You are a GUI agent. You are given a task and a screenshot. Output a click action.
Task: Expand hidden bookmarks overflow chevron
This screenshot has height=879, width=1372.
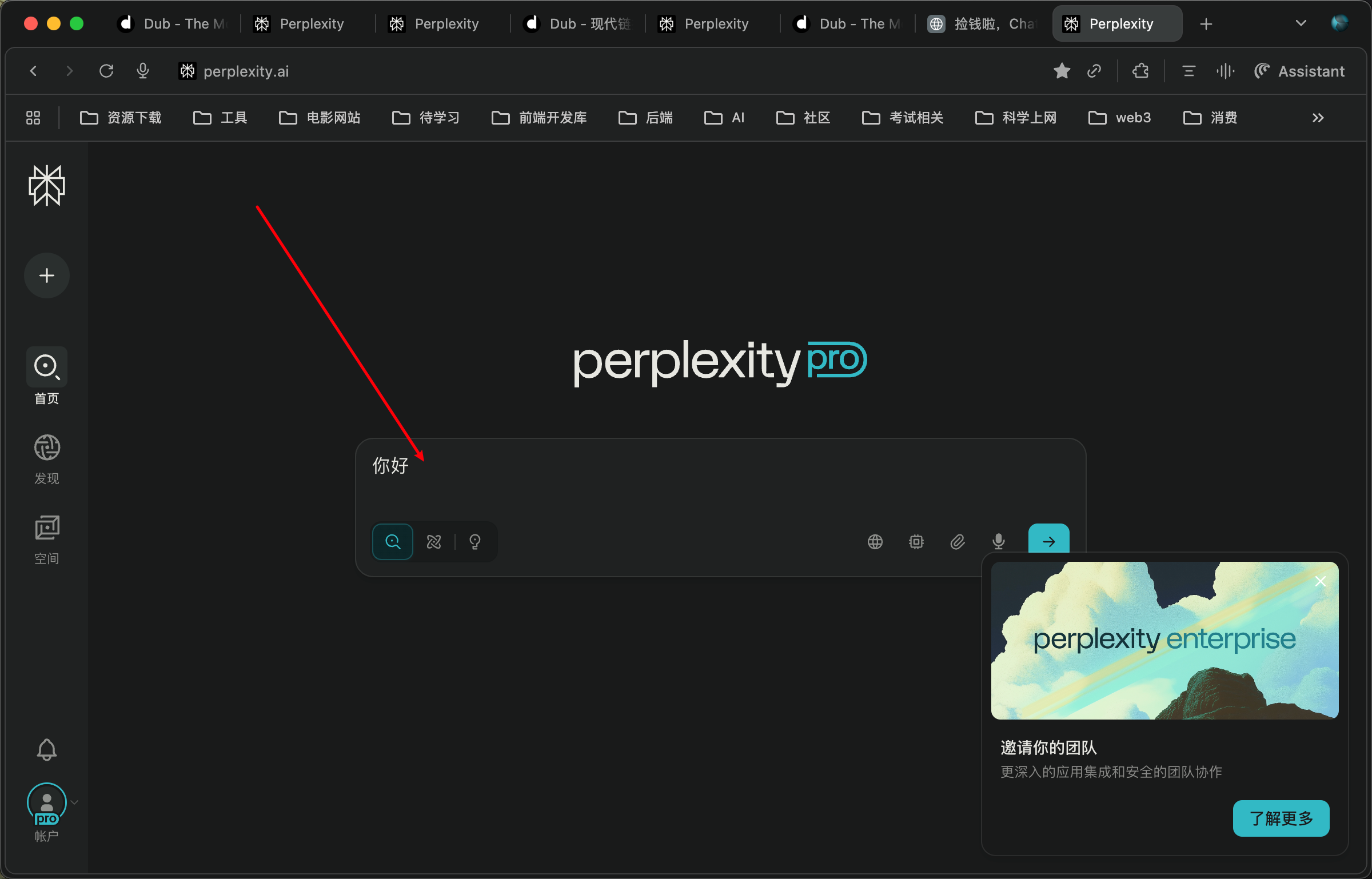[1318, 118]
